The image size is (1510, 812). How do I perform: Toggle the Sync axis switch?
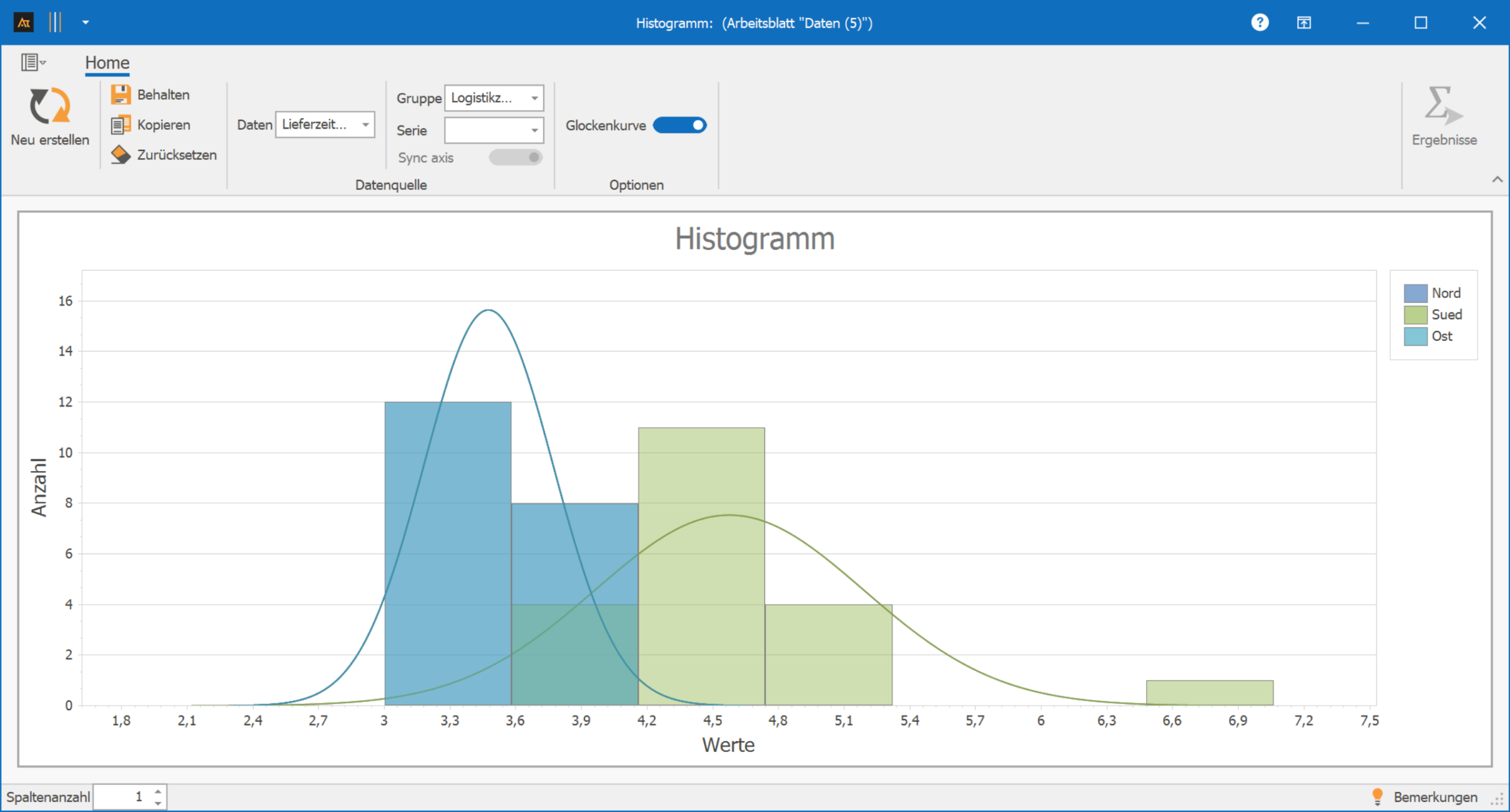(516, 157)
